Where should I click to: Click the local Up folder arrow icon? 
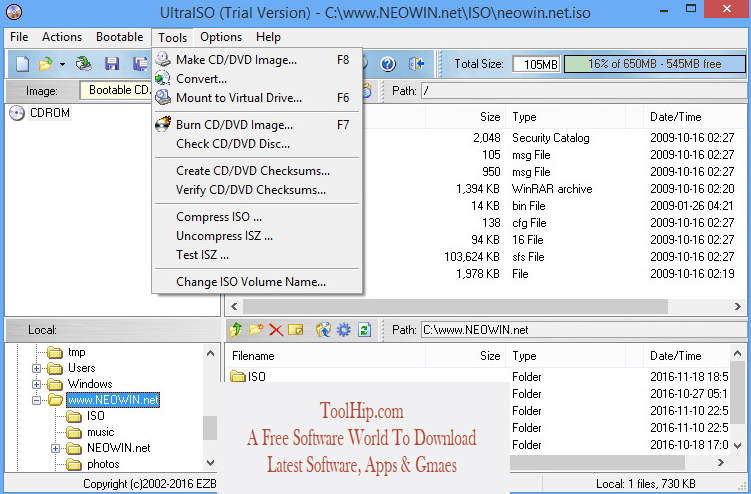pos(236,330)
